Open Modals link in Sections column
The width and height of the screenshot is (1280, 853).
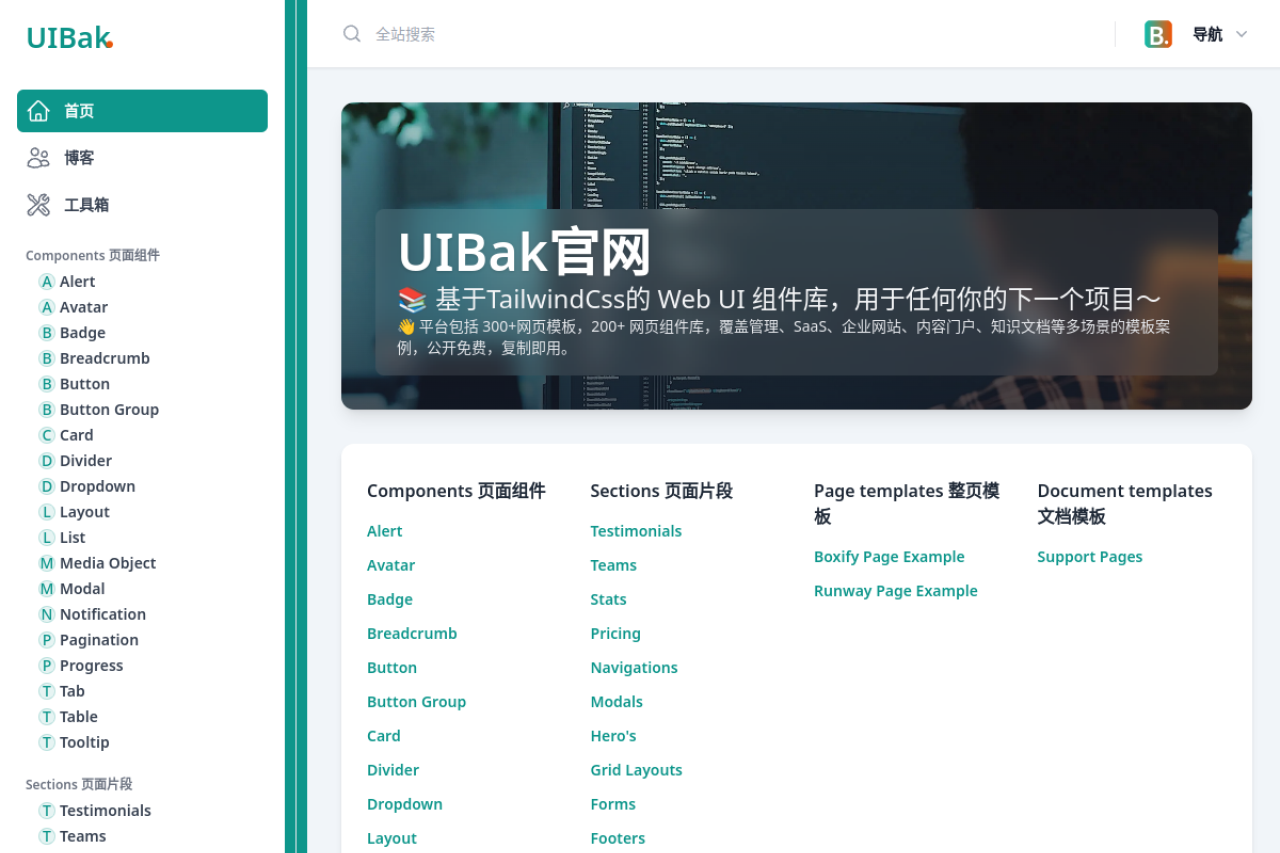point(617,701)
